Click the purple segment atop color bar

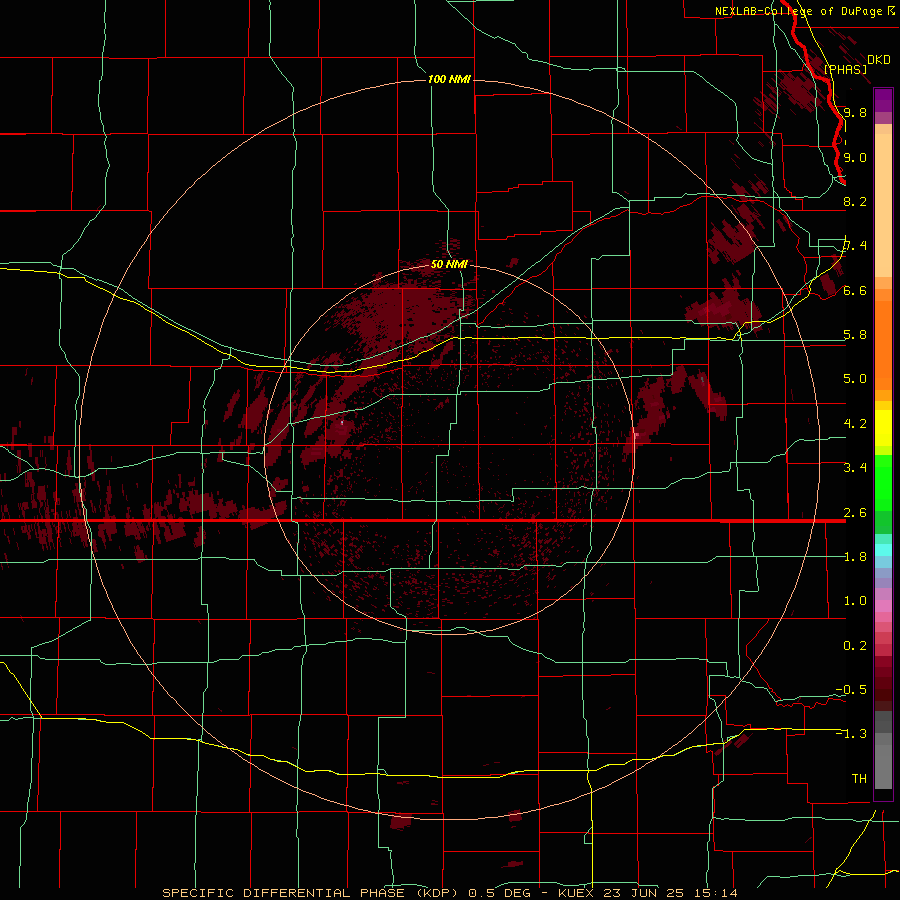click(883, 100)
